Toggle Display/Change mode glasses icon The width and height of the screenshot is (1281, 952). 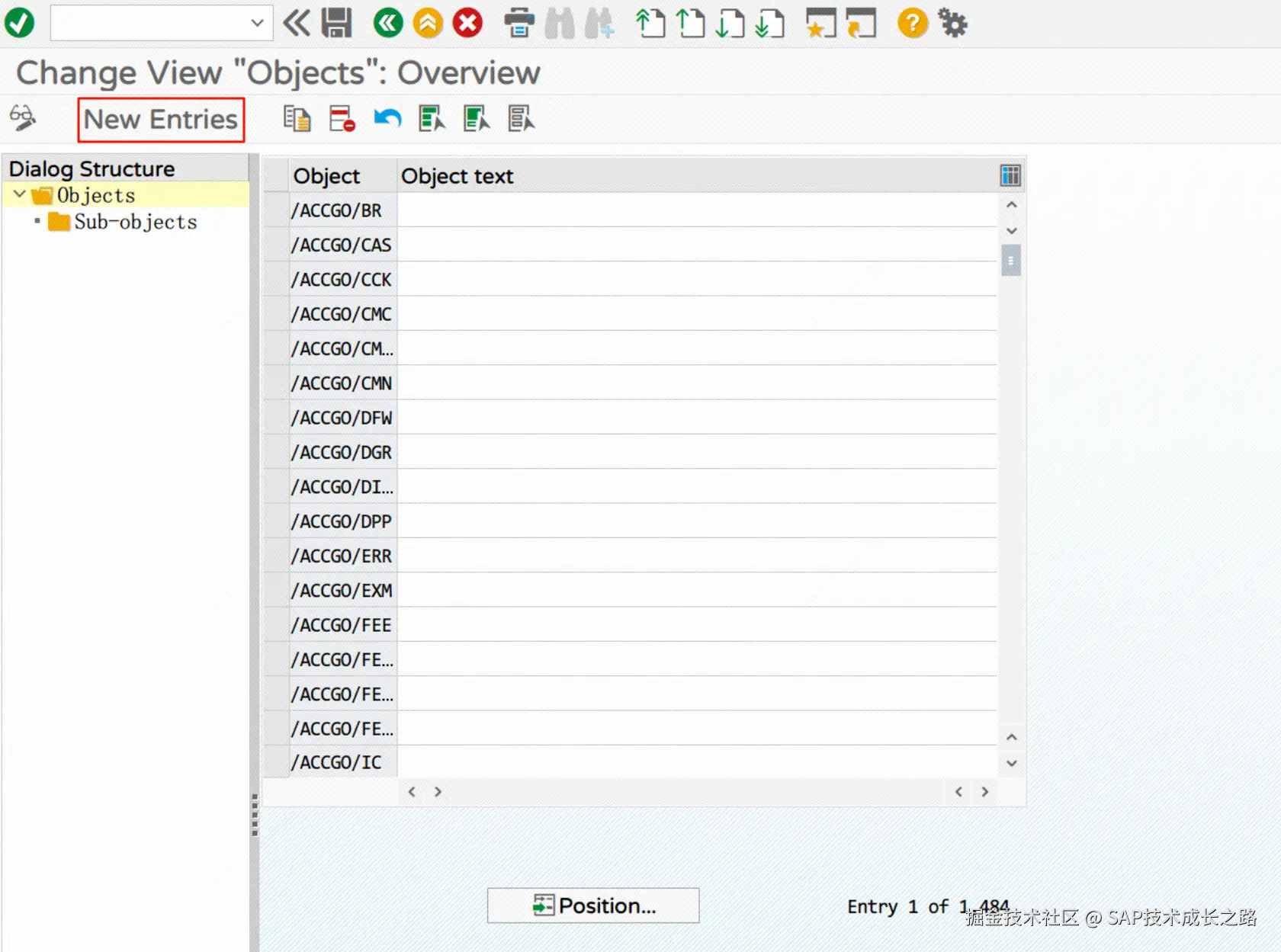22,118
